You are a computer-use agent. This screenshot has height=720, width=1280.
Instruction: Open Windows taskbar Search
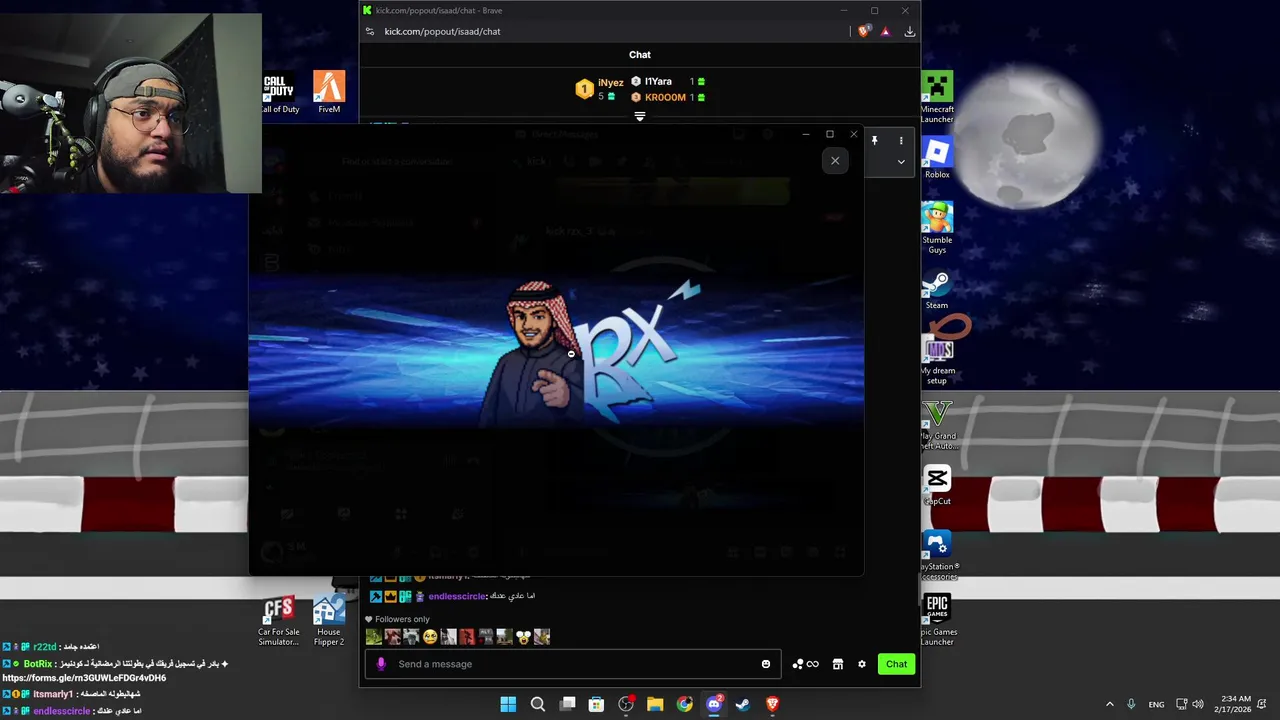coord(537,704)
